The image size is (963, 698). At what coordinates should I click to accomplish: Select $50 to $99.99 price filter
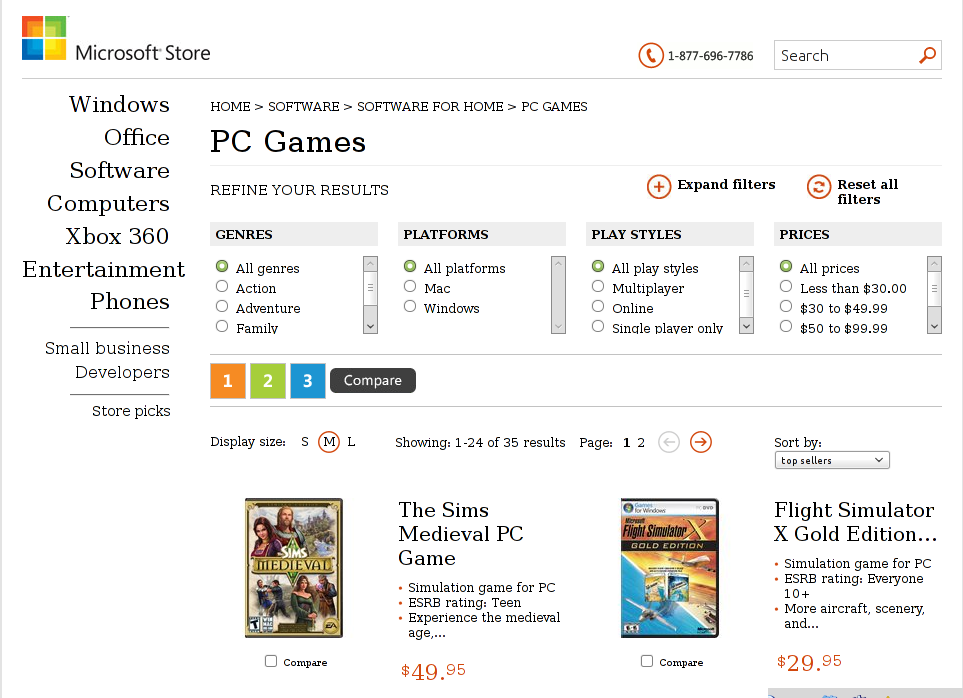click(786, 326)
